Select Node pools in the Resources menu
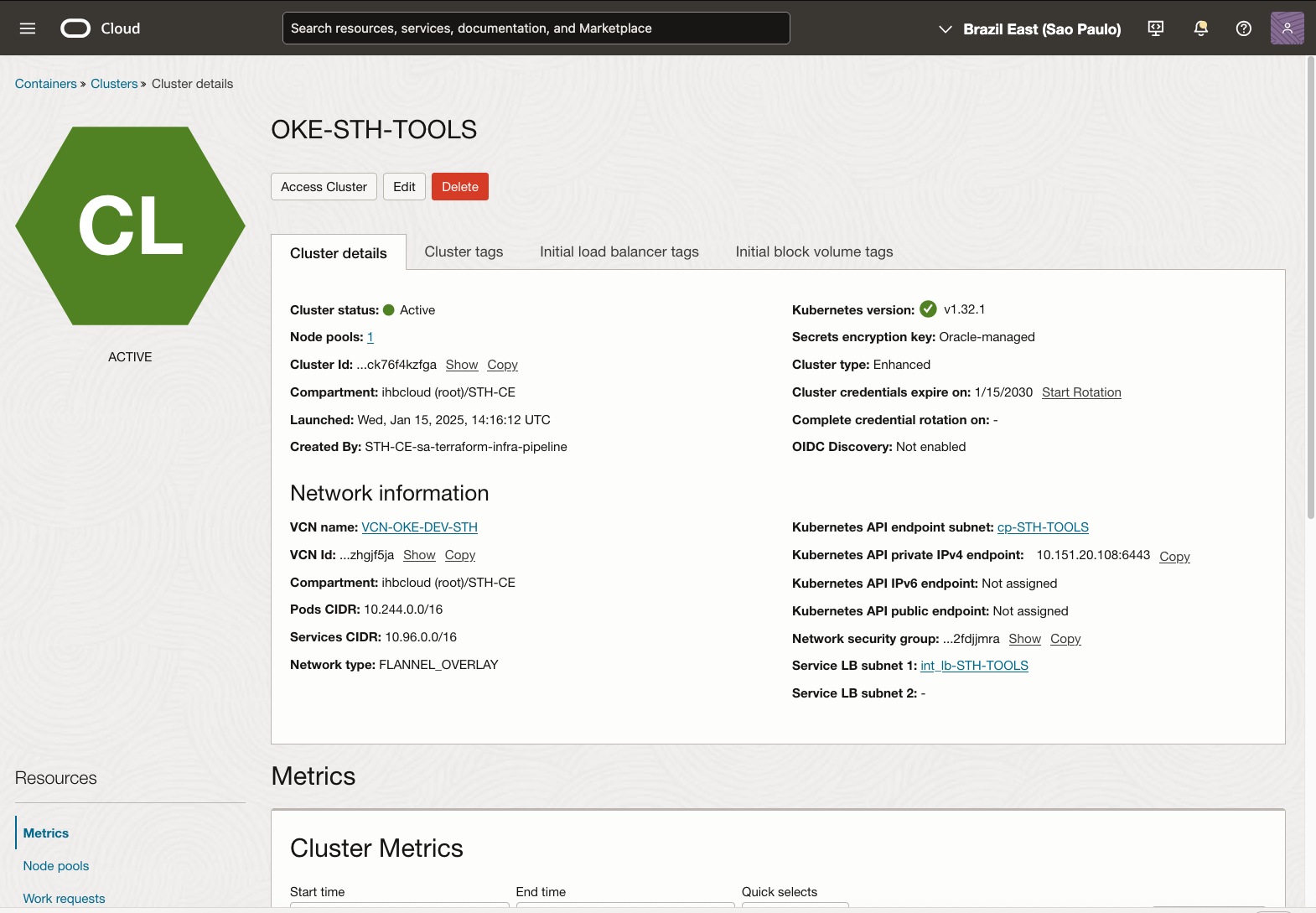The height and width of the screenshot is (913, 1316). [56, 866]
